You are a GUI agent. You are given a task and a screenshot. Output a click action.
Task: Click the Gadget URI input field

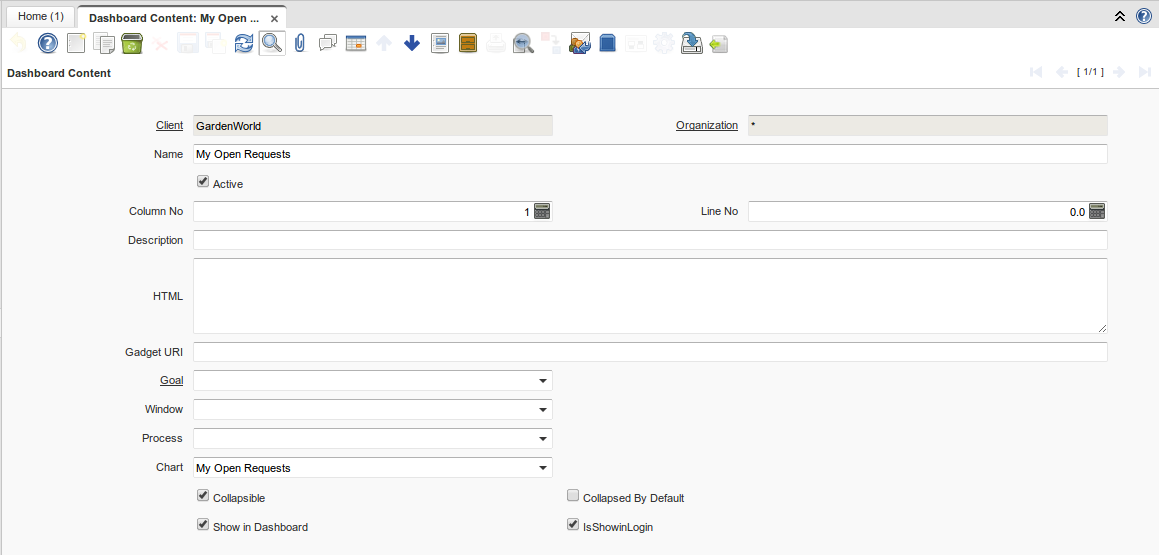650,353
